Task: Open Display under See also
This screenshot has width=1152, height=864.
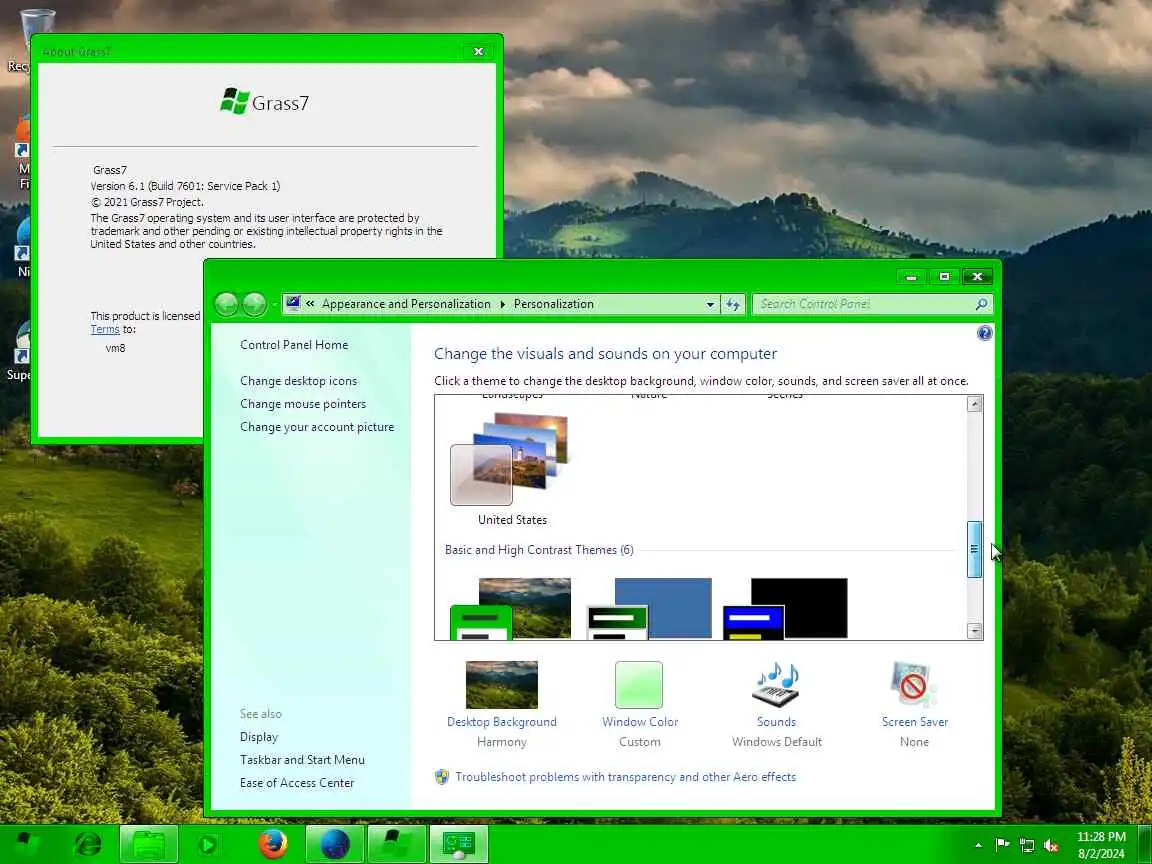Action: coord(259,737)
